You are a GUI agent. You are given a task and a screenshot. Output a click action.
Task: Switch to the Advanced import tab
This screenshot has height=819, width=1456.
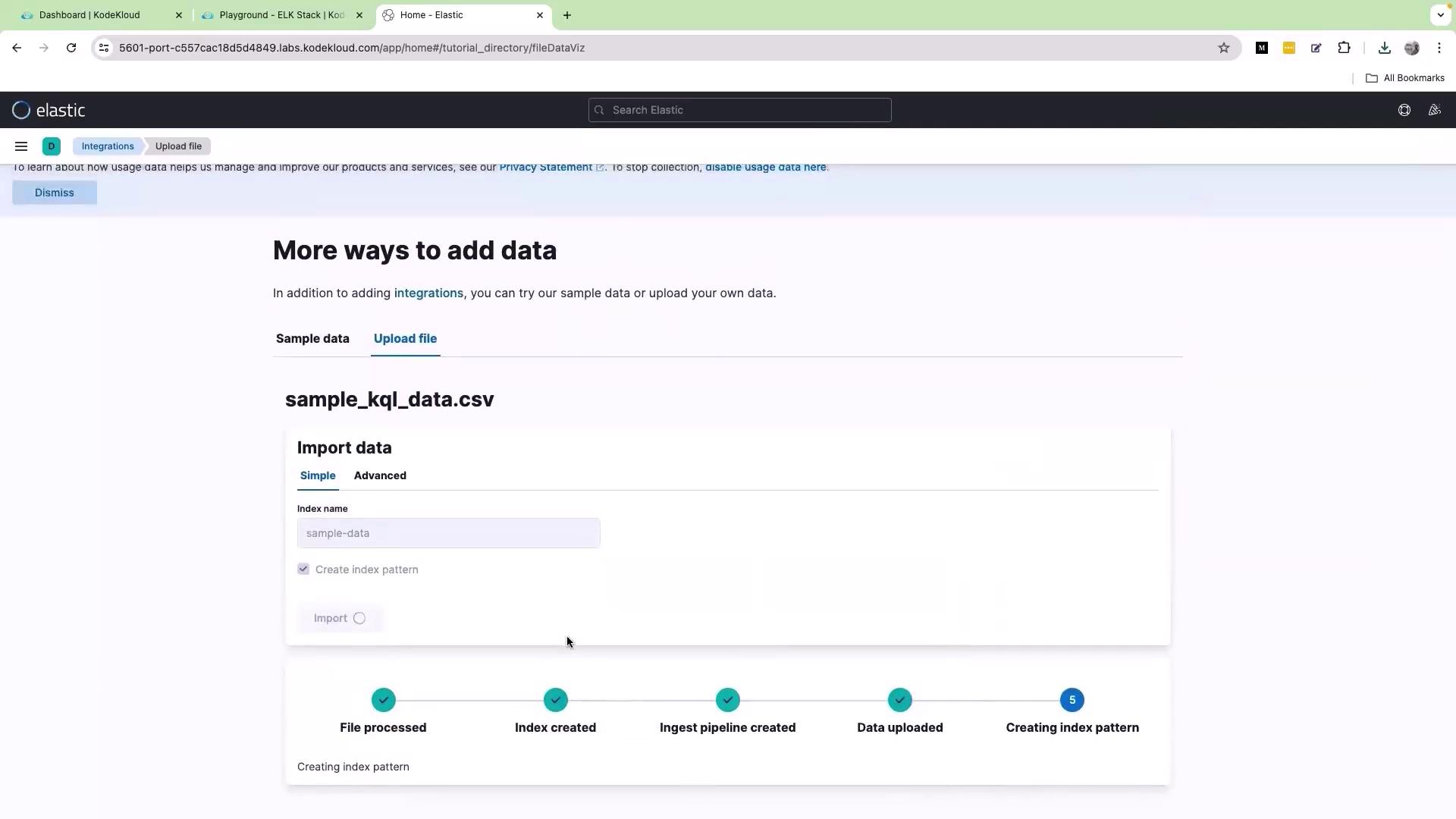tap(380, 475)
